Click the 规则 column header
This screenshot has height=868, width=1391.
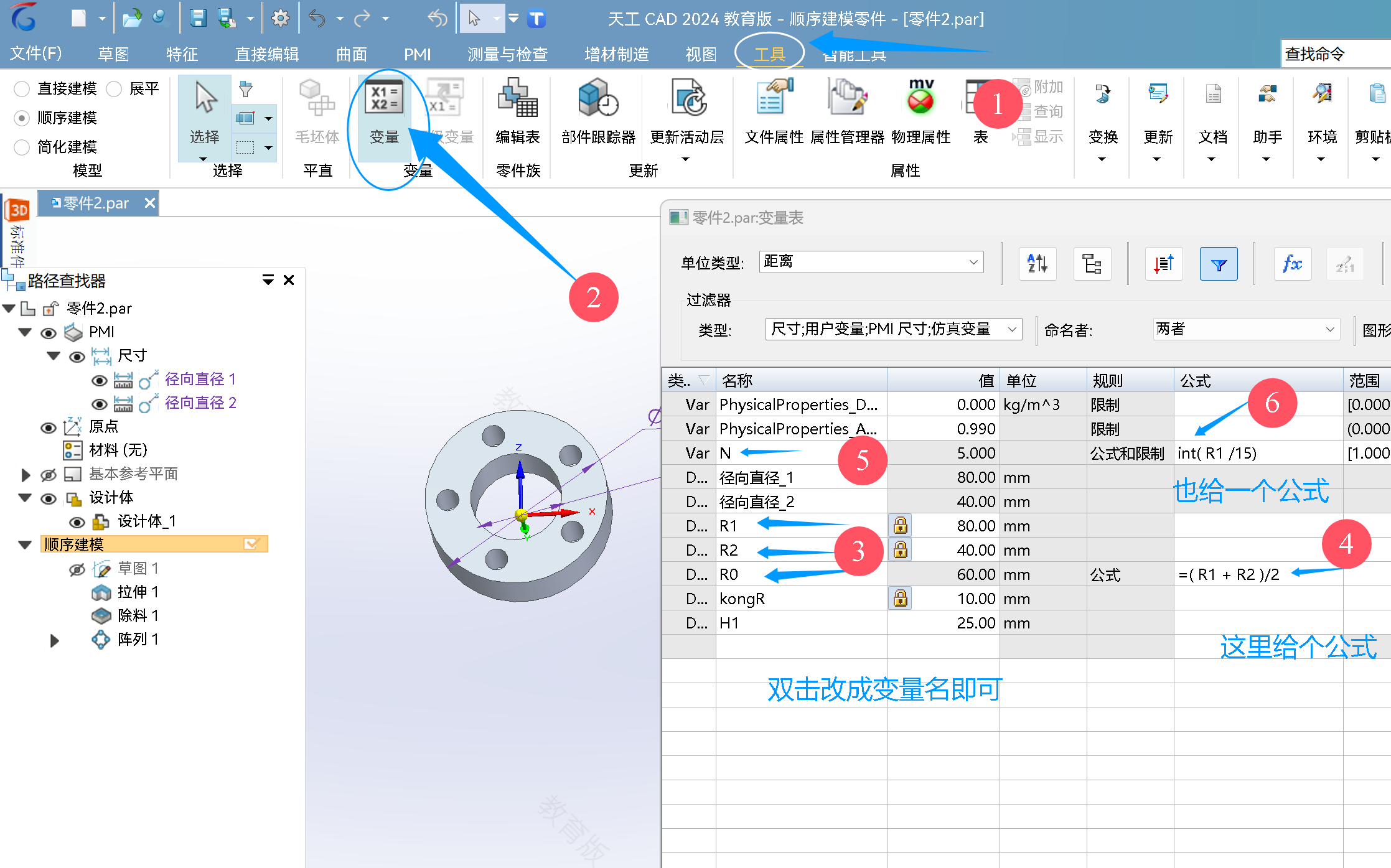(x=1130, y=380)
